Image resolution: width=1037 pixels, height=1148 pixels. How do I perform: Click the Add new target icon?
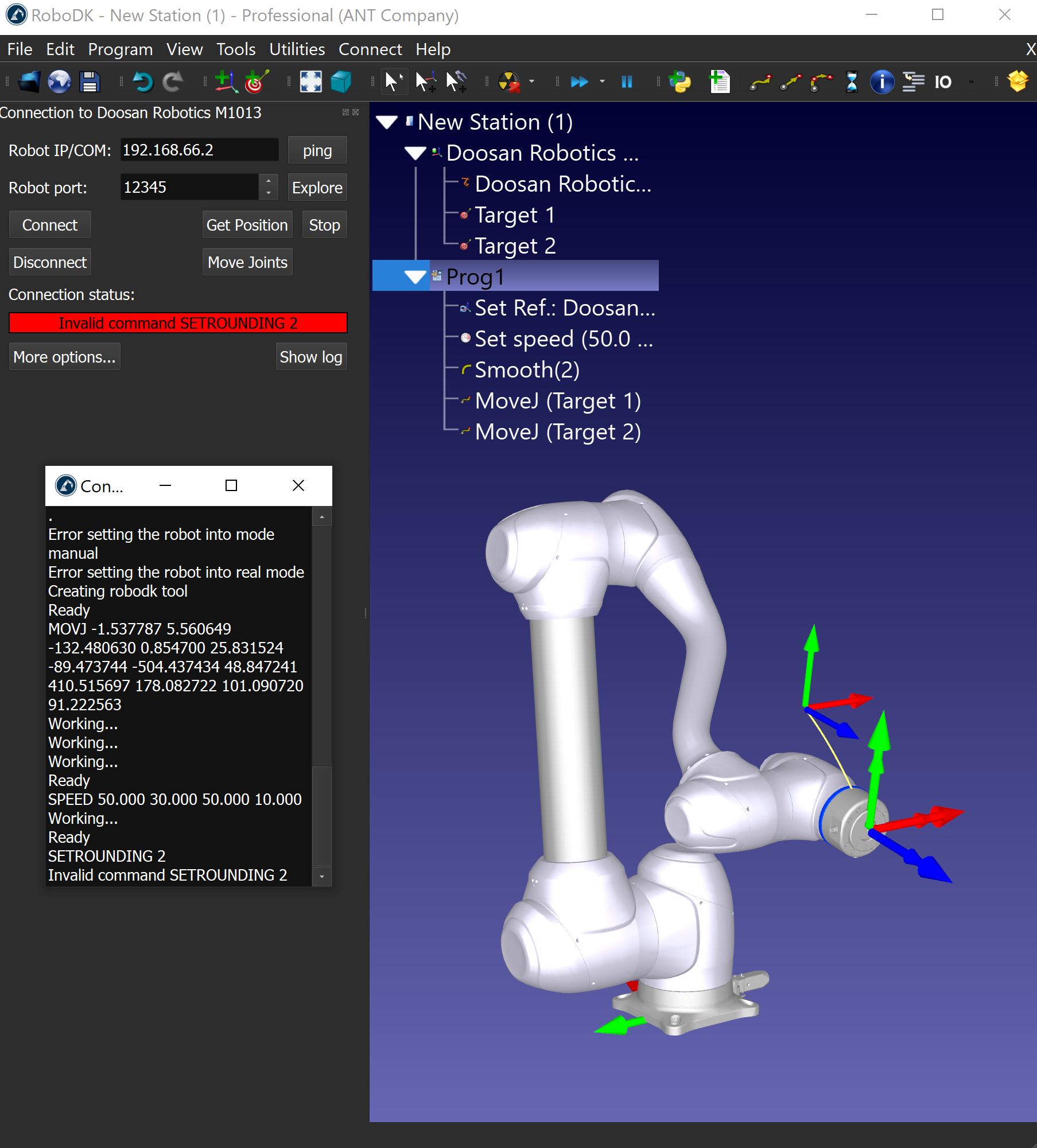tap(257, 82)
